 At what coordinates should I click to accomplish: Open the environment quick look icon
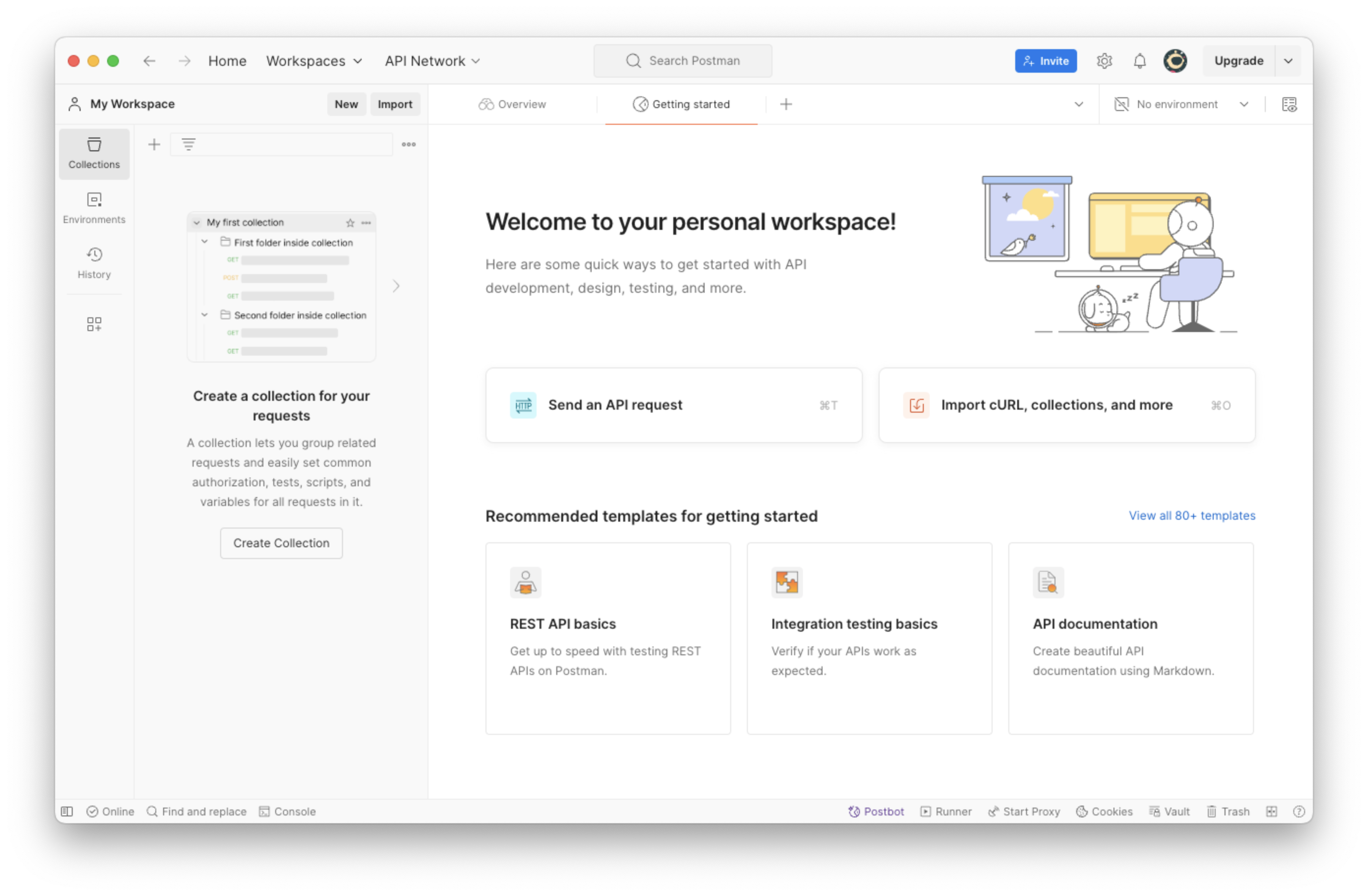point(1289,104)
